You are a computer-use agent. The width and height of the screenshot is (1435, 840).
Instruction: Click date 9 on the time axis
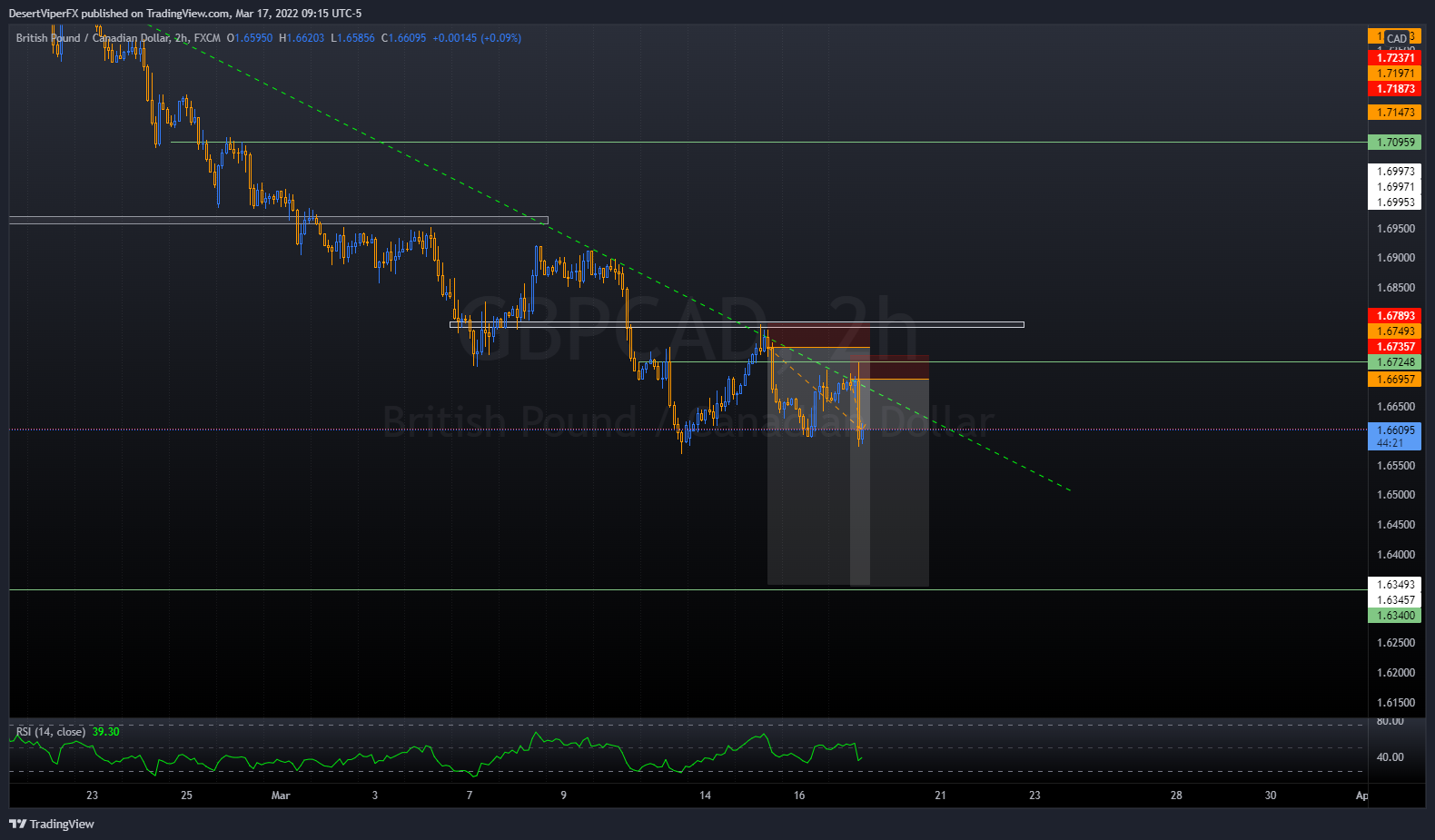point(563,796)
